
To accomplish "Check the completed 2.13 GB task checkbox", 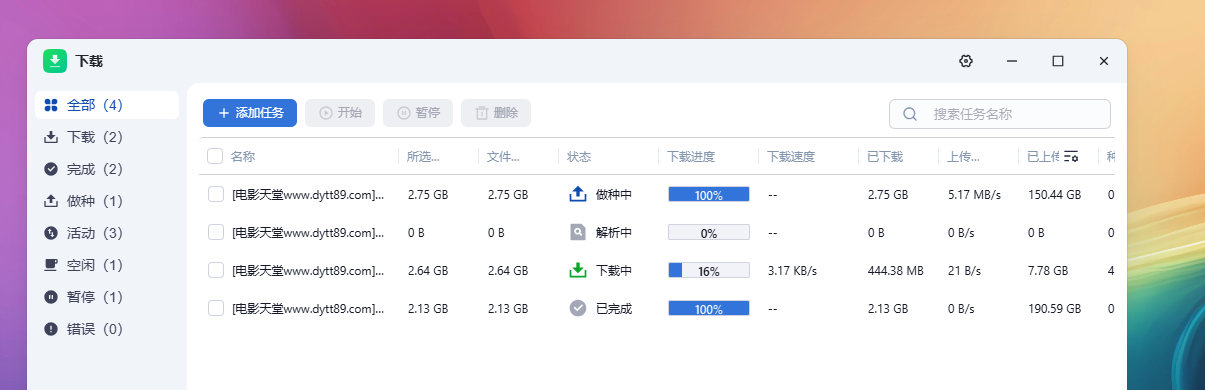I will click(x=215, y=308).
